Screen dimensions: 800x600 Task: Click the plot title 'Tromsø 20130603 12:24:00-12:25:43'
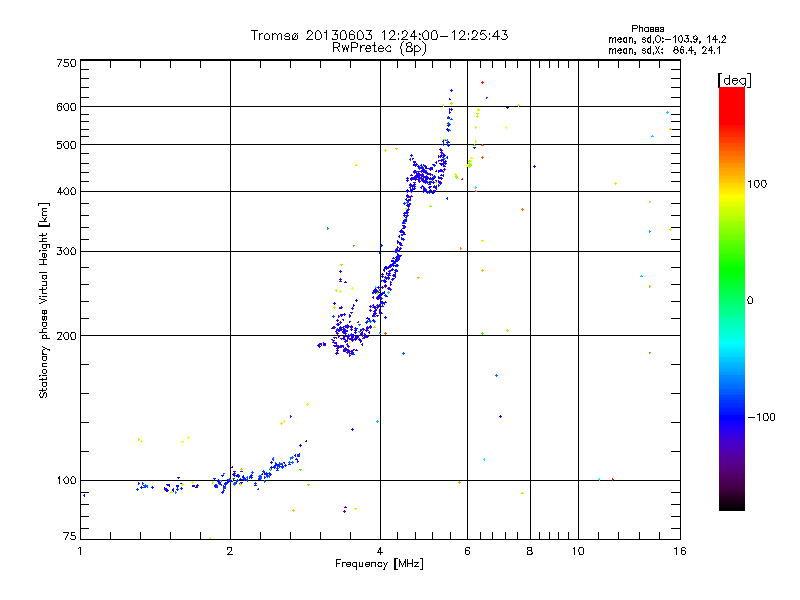[x=379, y=35]
